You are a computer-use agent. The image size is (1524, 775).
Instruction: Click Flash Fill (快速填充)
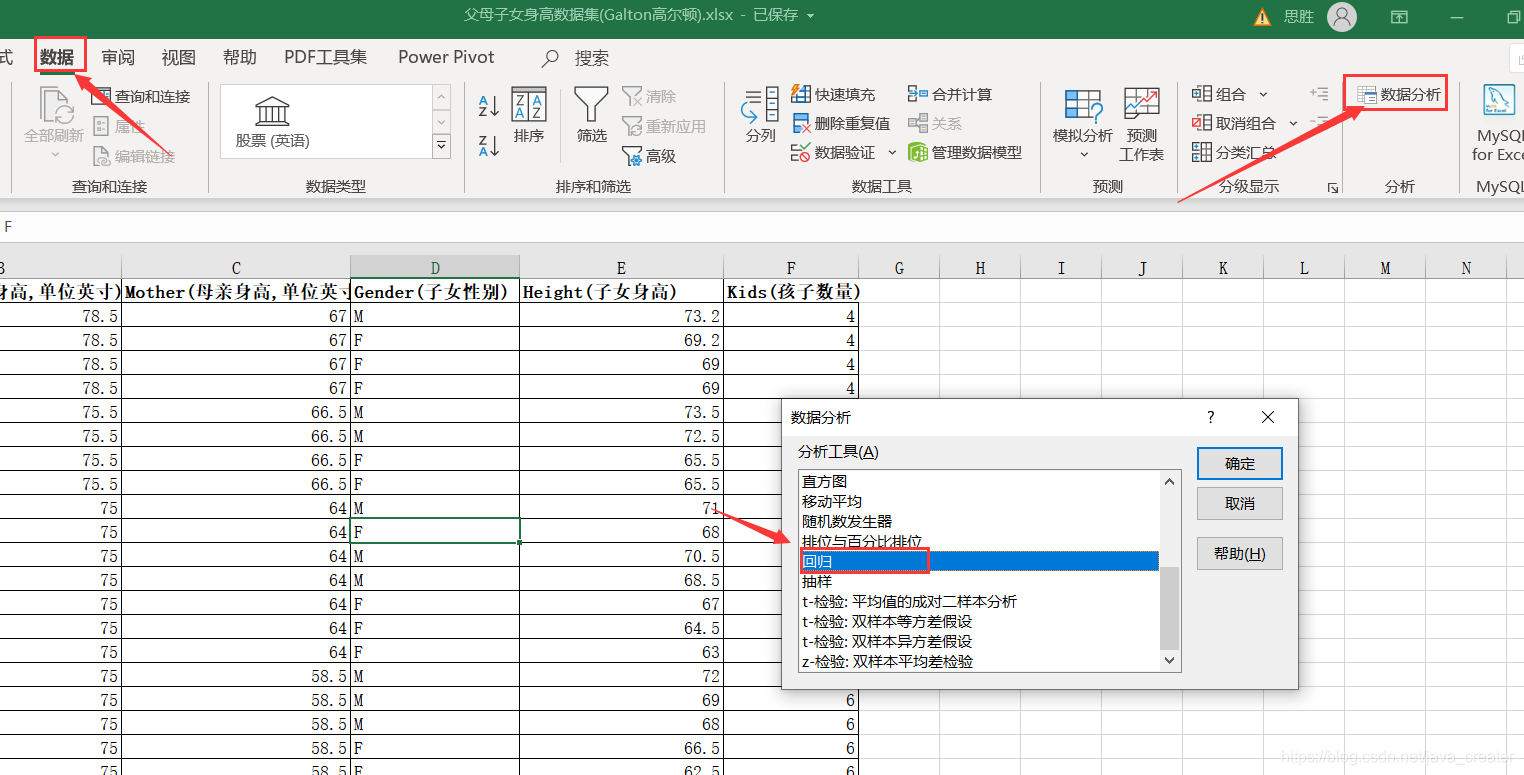pos(833,94)
